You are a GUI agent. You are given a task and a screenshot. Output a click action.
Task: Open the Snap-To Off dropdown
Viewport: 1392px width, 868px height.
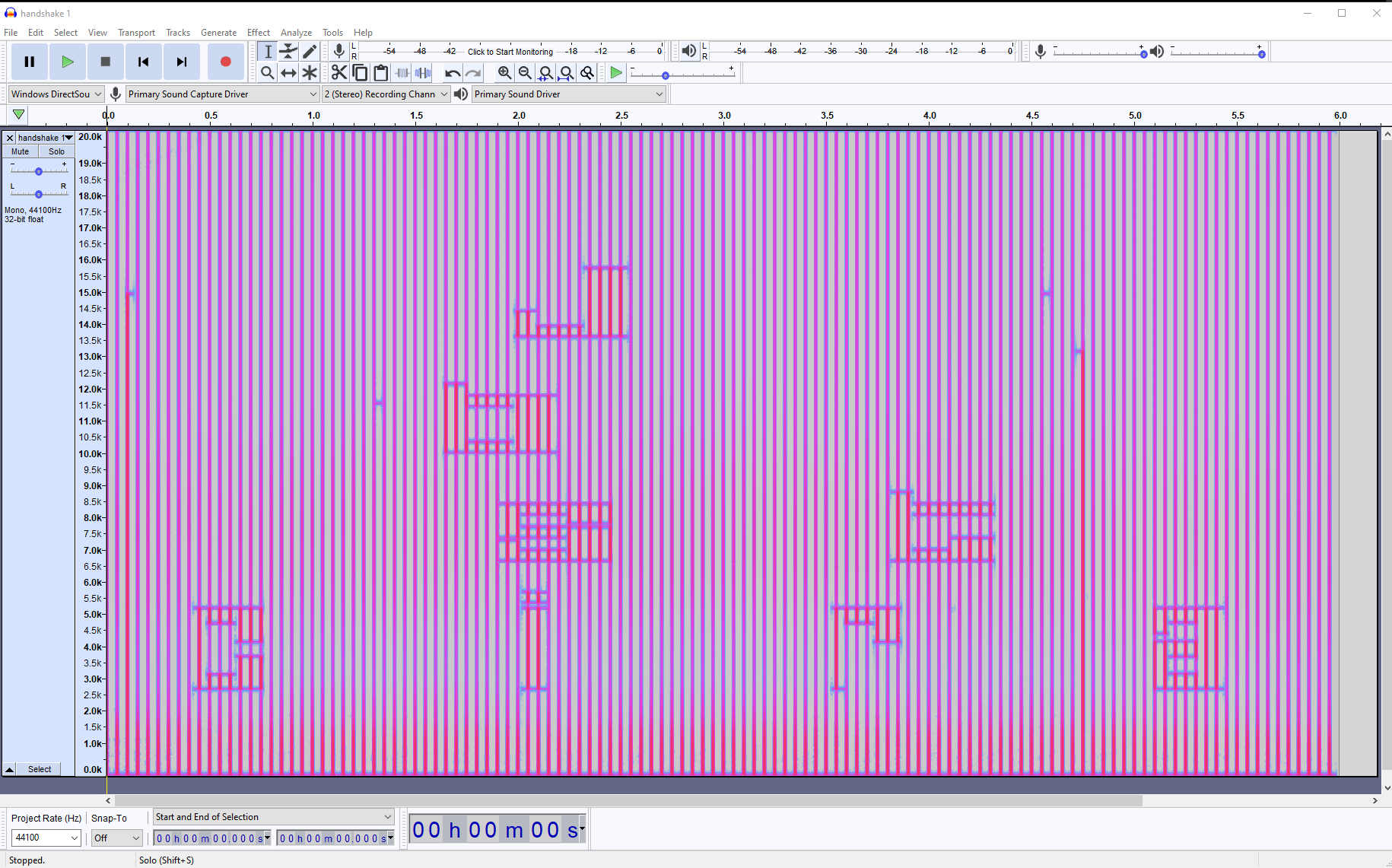click(117, 838)
